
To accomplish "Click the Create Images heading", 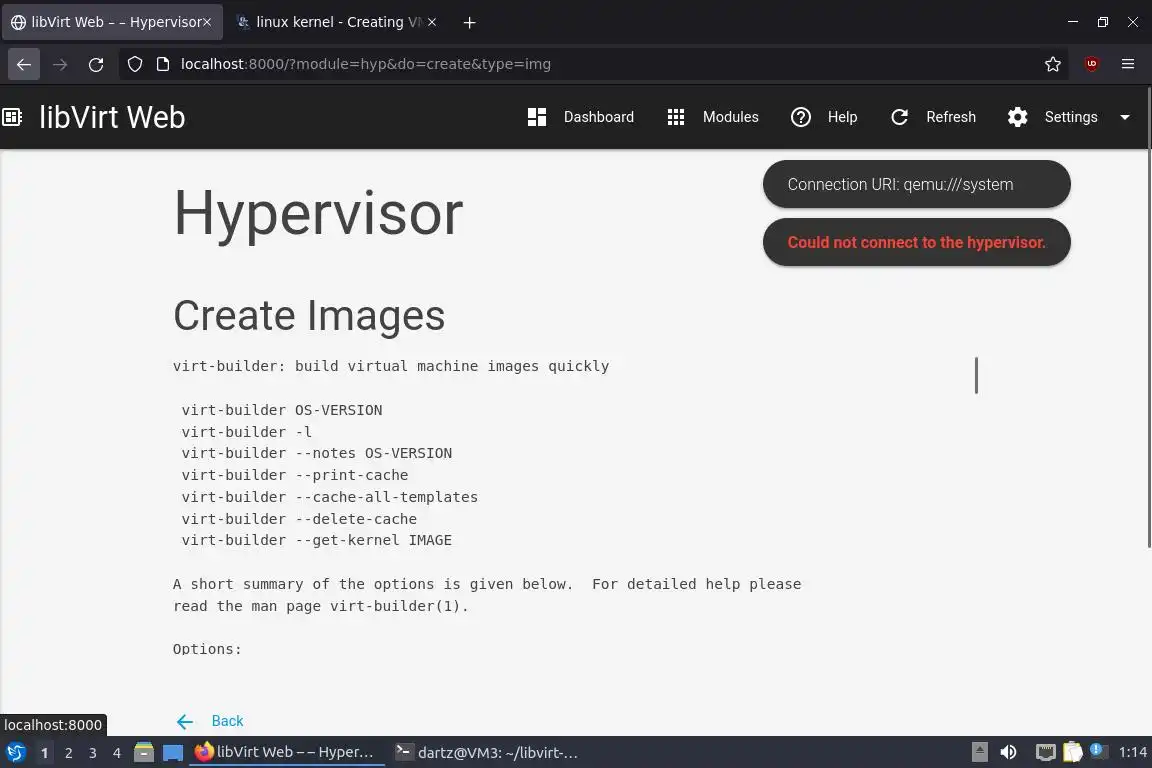I will click(309, 315).
